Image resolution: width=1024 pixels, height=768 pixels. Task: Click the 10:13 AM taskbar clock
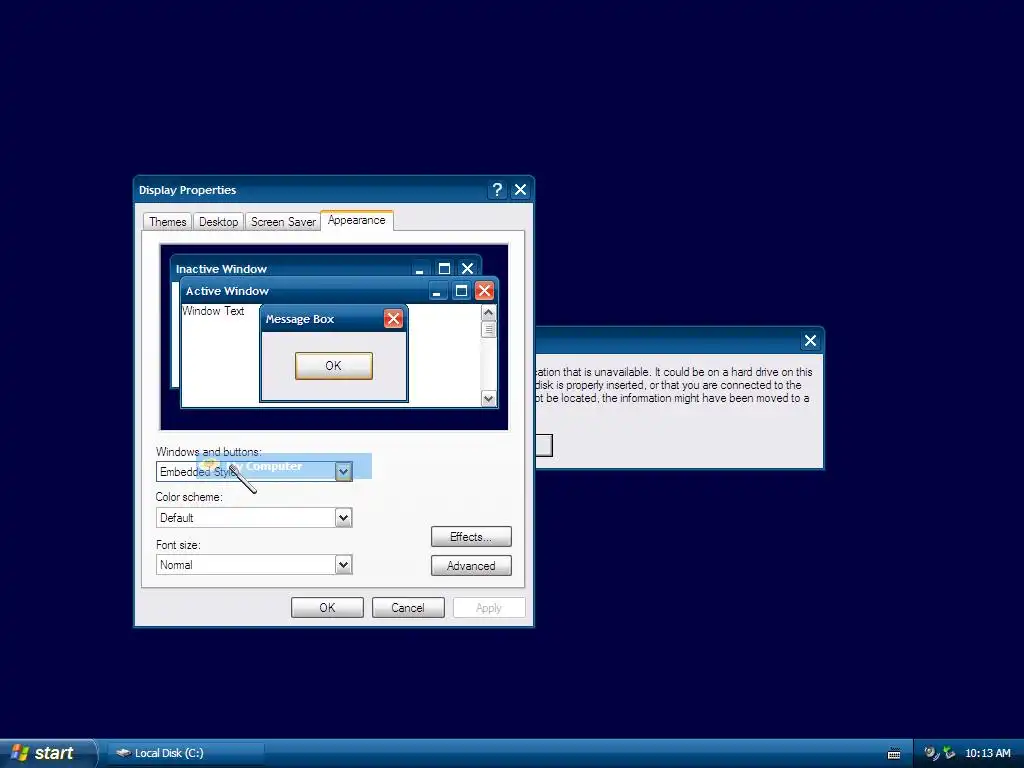[987, 753]
